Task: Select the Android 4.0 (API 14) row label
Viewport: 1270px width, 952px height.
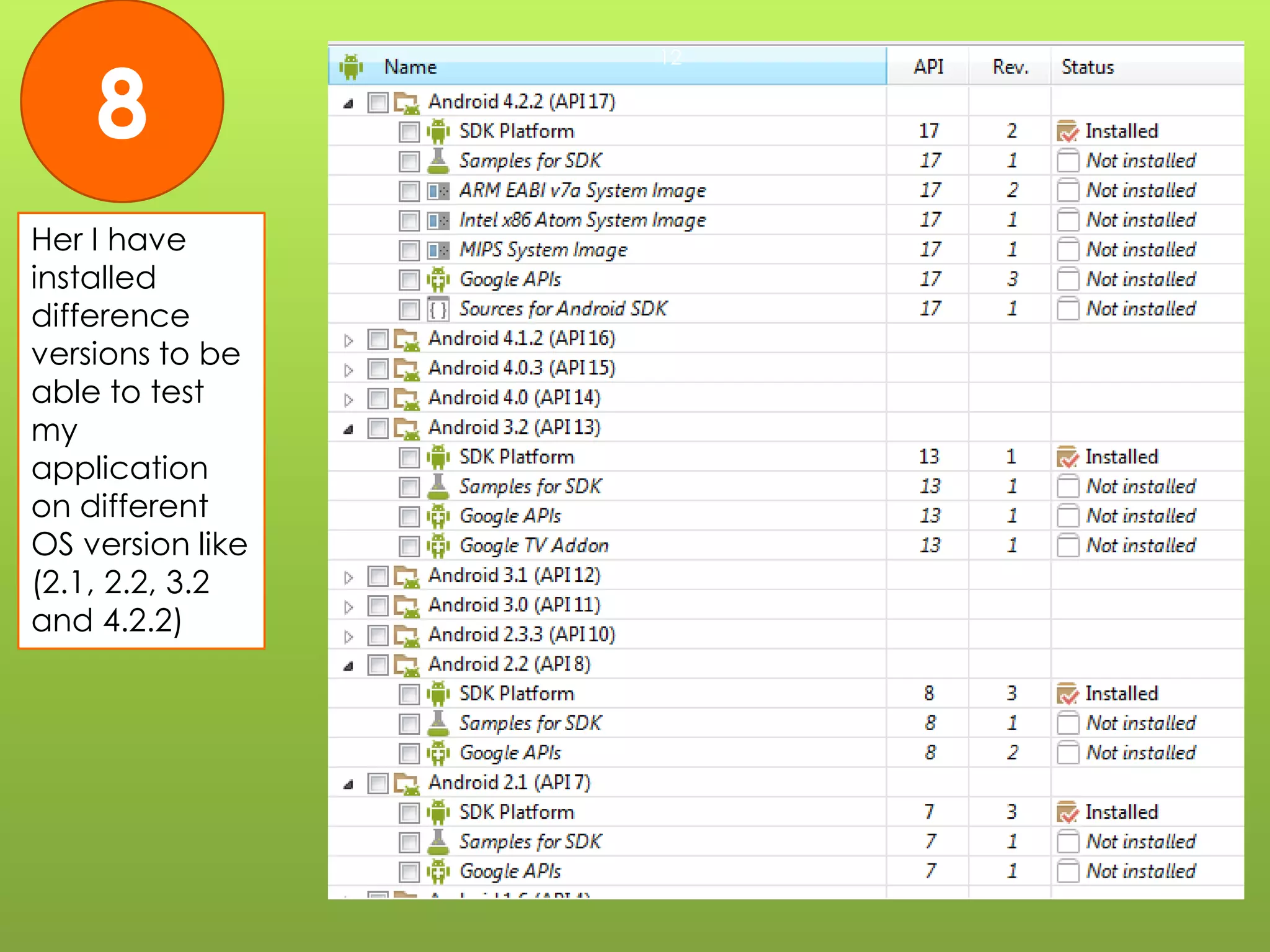Action: (x=514, y=397)
